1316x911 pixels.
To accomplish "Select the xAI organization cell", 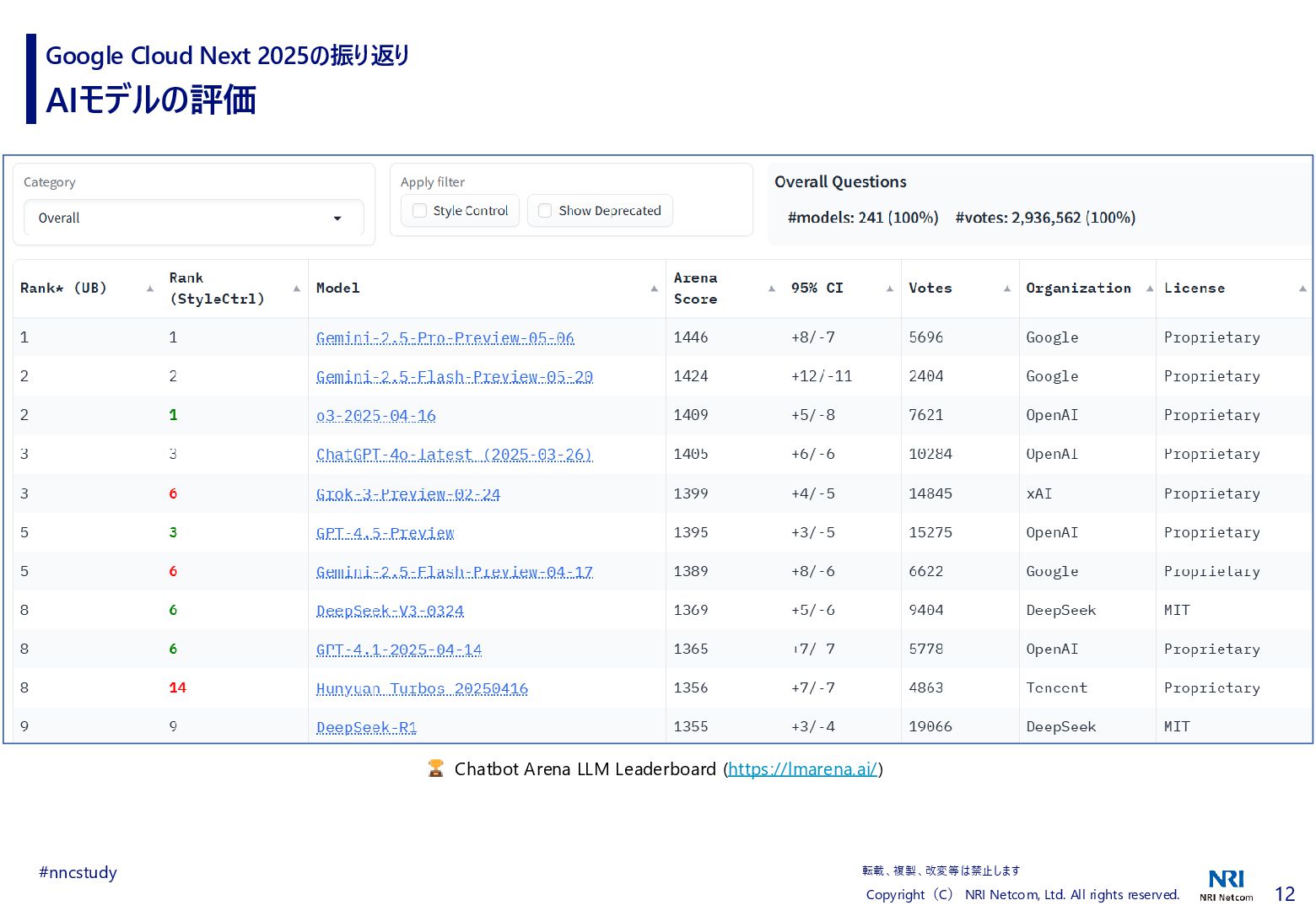I will (x=1039, y=493).
